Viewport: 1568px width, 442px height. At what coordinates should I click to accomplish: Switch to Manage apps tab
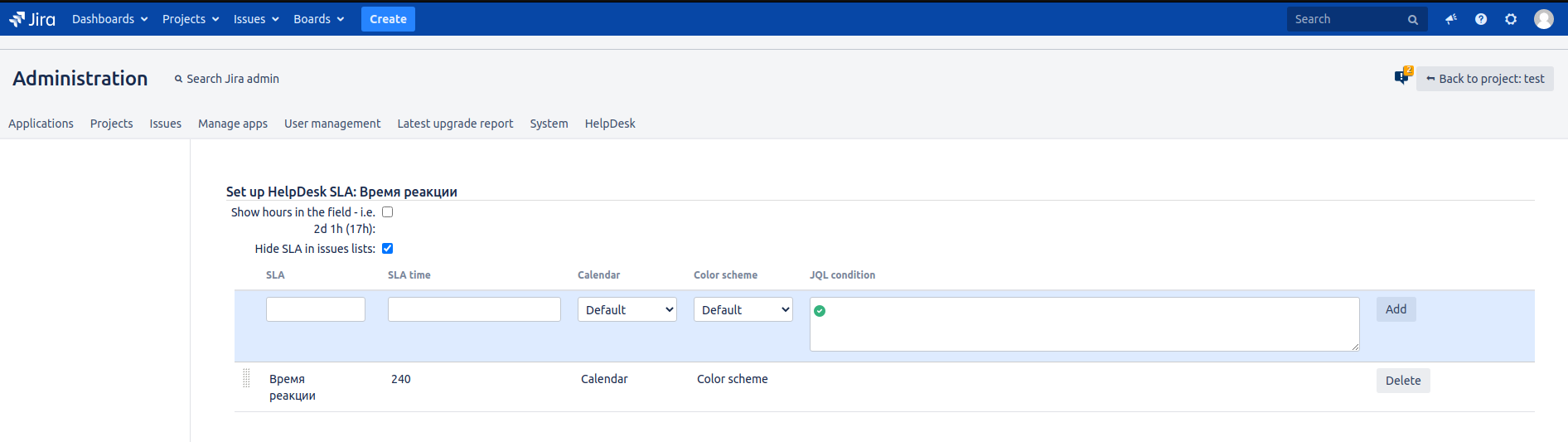[233, 124]
